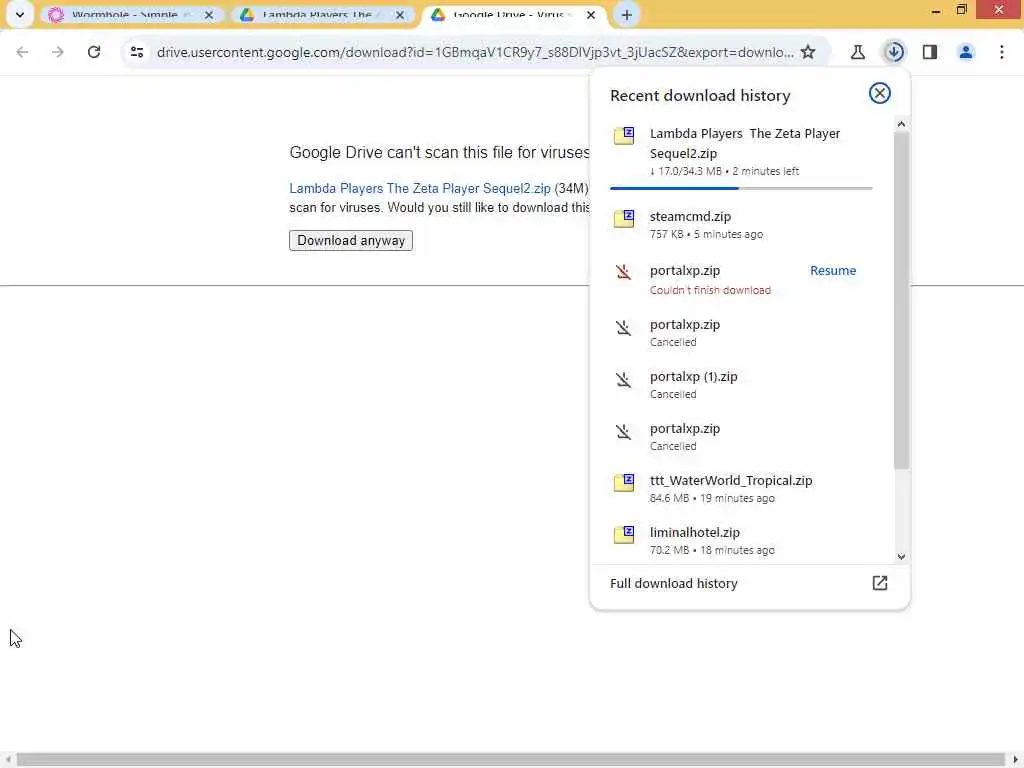Open the Lambda Players zip file link
Viewport: 1024px width, 768px height.
pyautogui.click(x=420, y=188)
